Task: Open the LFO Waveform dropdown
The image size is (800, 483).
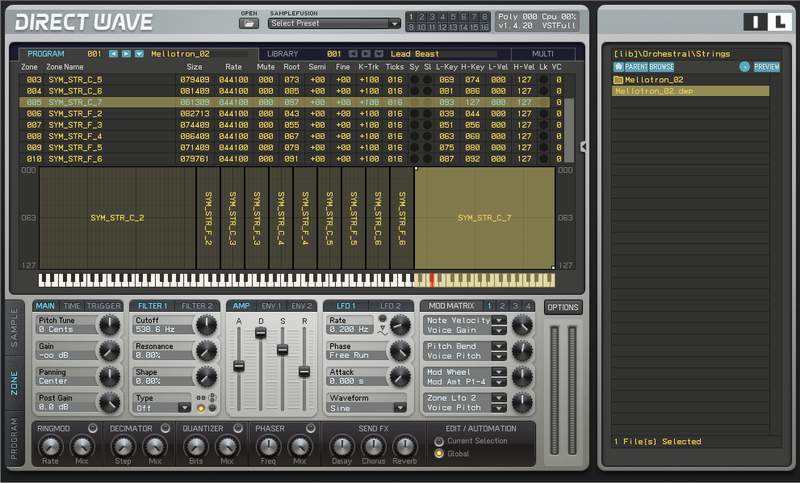Action: click(401, 408)
